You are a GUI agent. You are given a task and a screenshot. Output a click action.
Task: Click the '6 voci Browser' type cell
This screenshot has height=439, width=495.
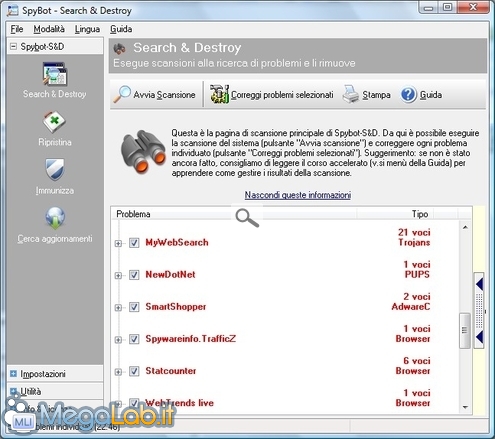pyautogui.click(x=413, y=366)
